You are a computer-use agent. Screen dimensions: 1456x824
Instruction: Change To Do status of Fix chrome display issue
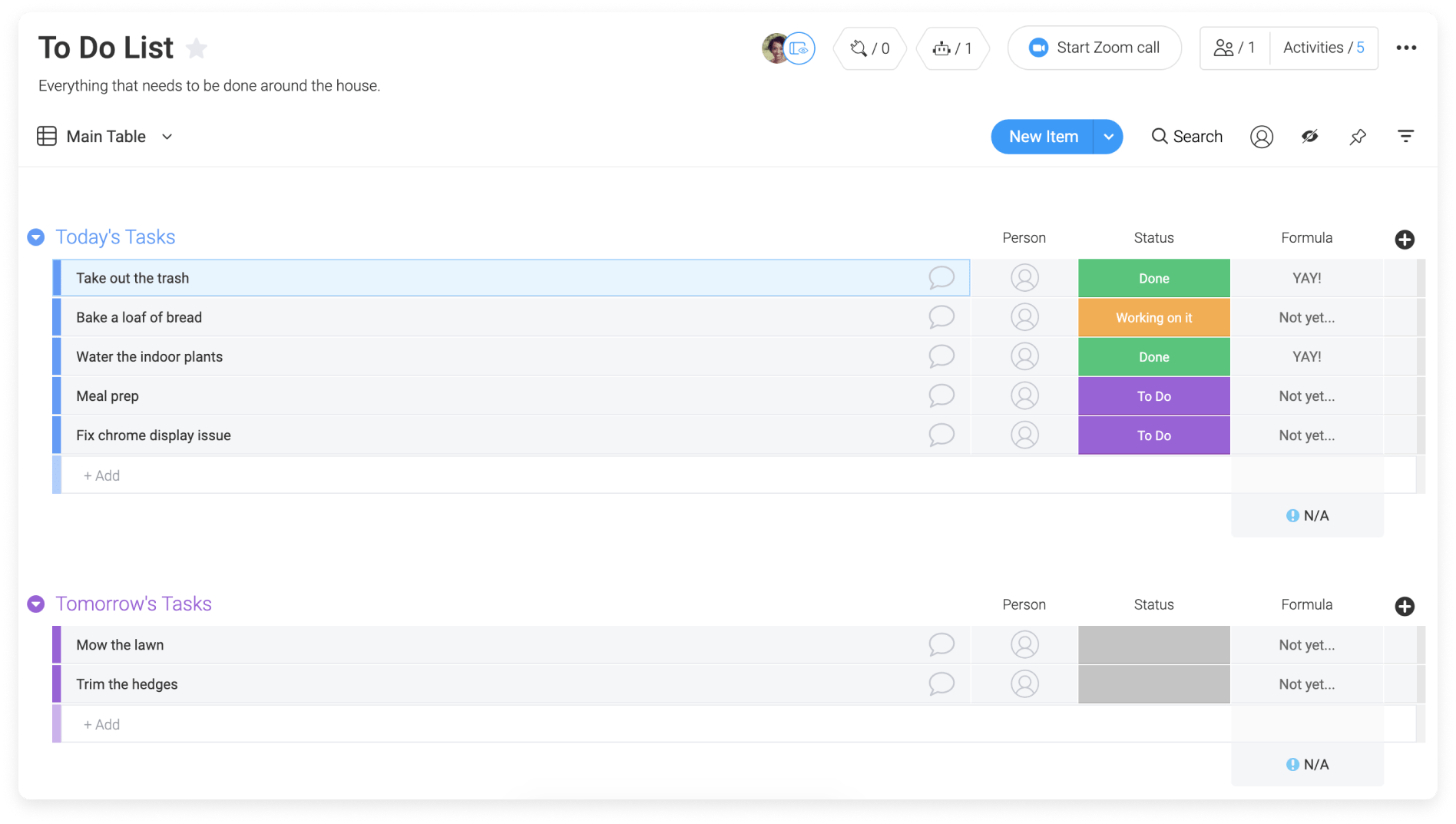tap(1153, 435)
